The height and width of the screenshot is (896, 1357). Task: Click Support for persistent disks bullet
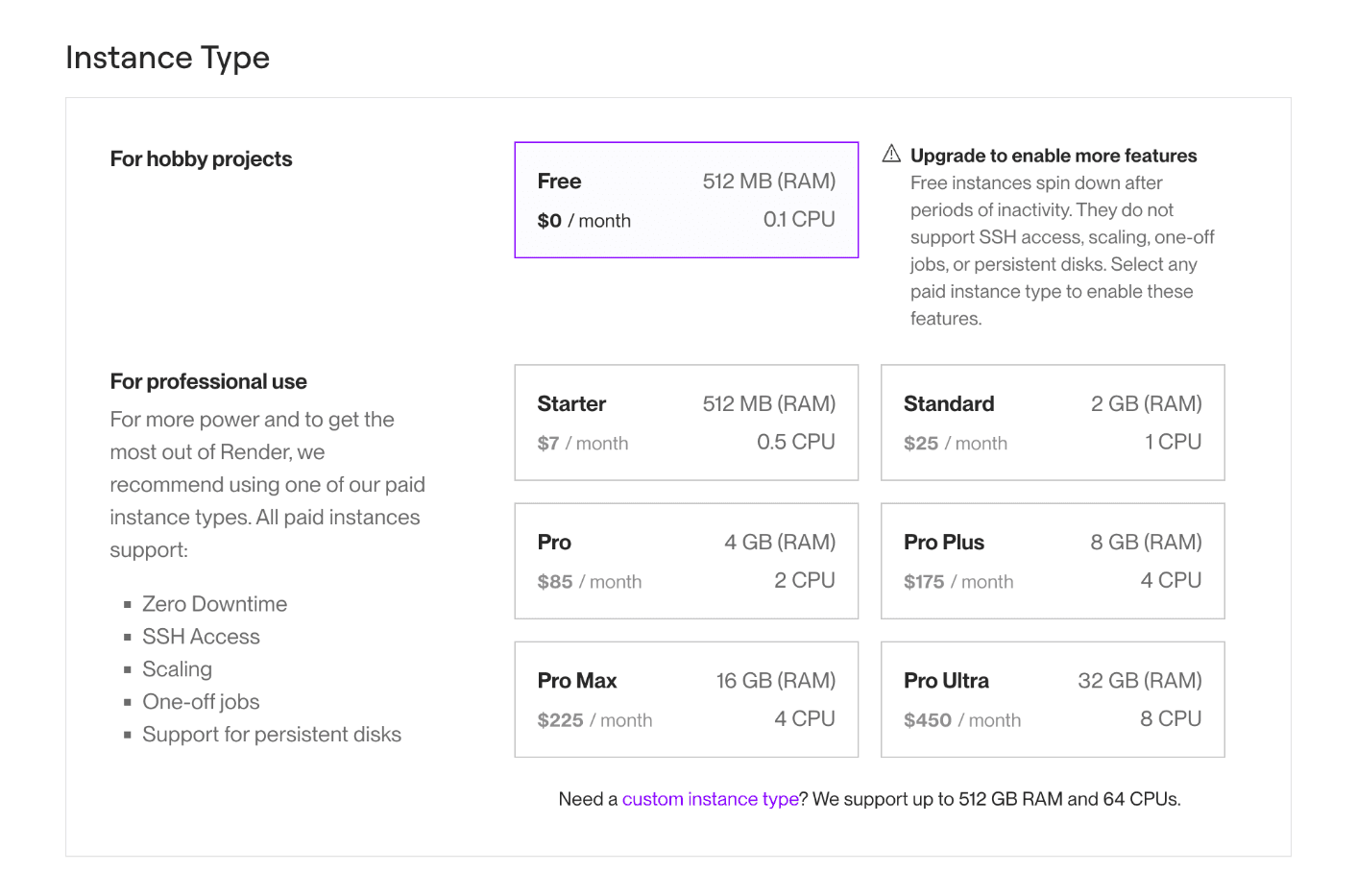point(272,735)
